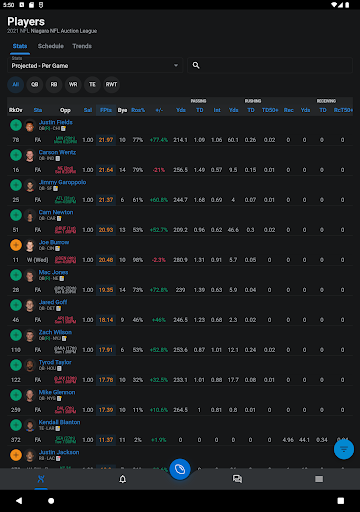The image size is (360, 512).
Task: Open Zach Wilson player profile link
Action: tap(55, 332)
